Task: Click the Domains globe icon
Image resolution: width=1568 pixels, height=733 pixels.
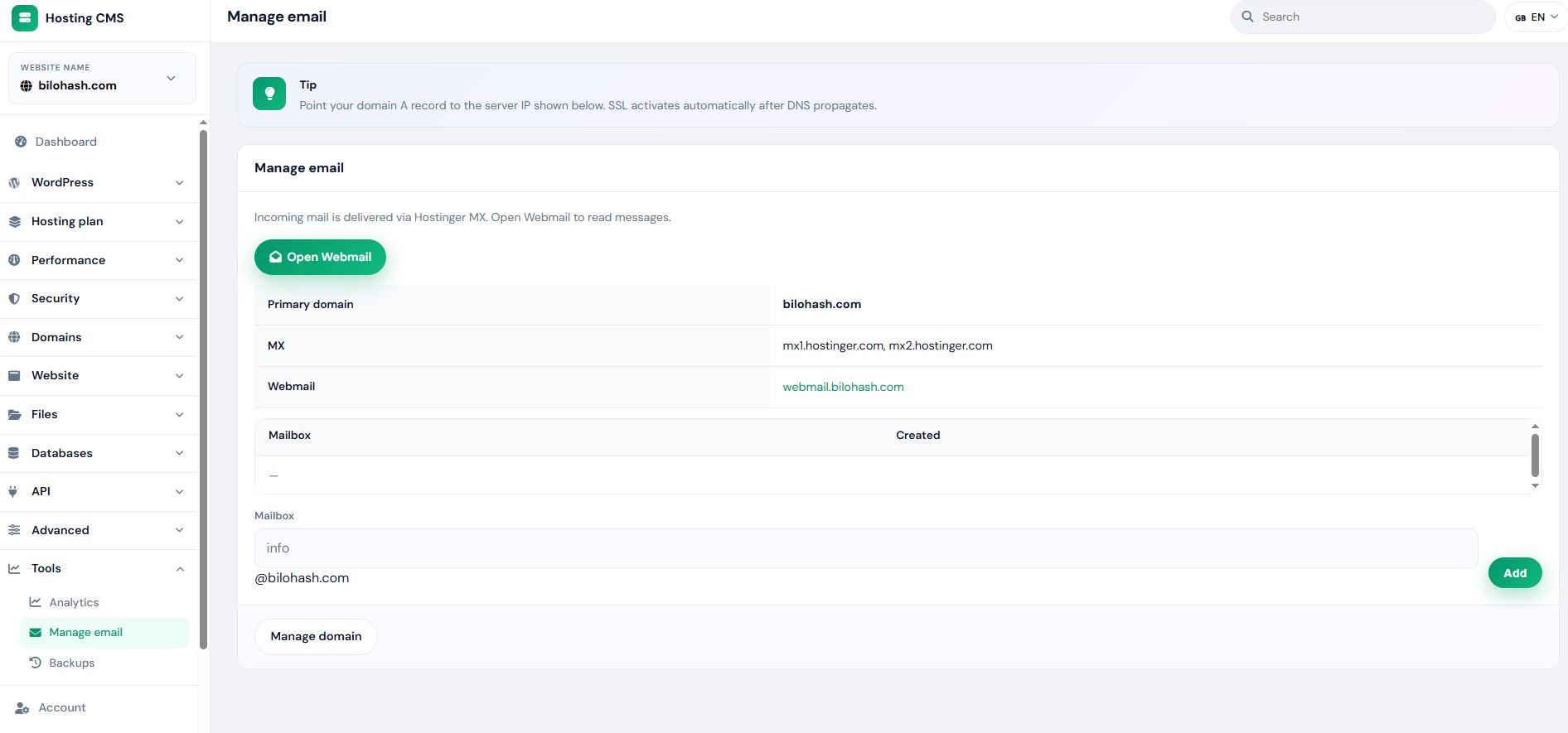Action: [14, 337]
